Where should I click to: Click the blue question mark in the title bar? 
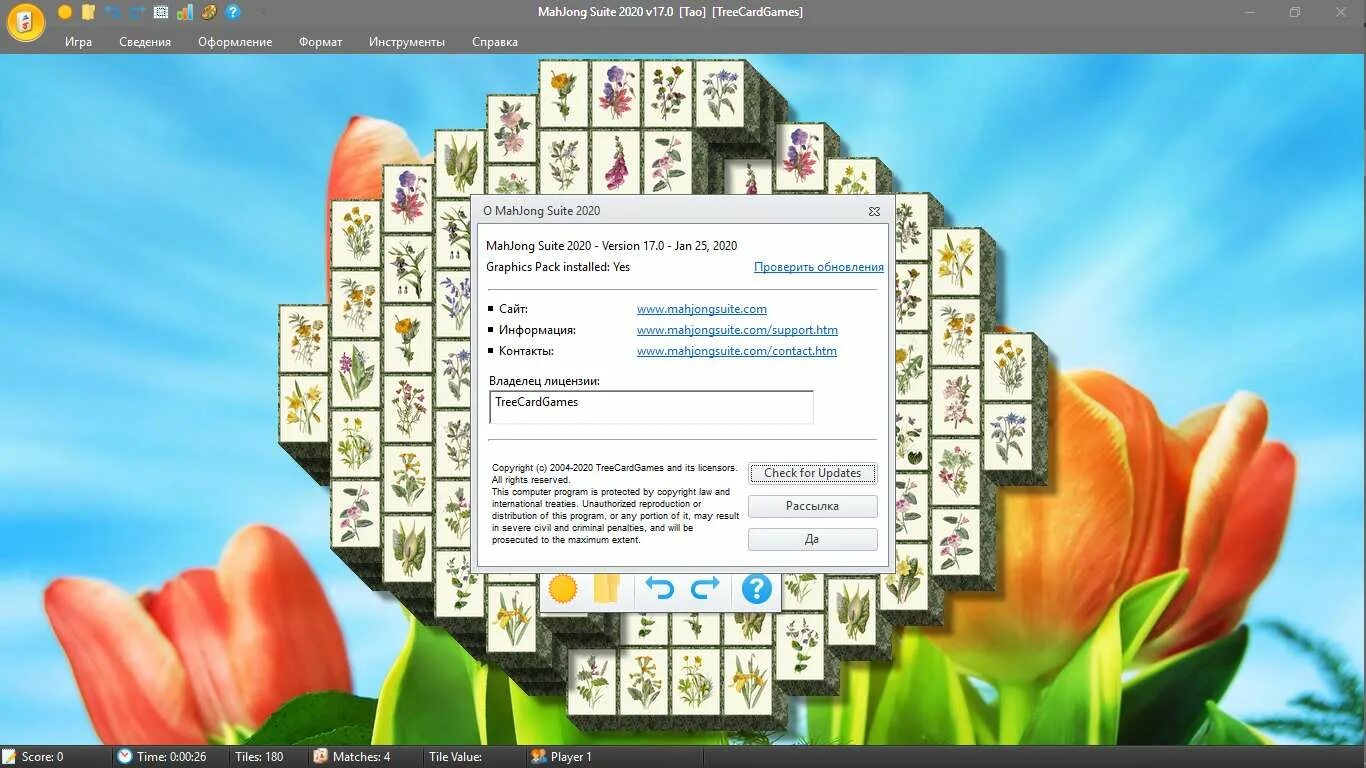(233, 12)
